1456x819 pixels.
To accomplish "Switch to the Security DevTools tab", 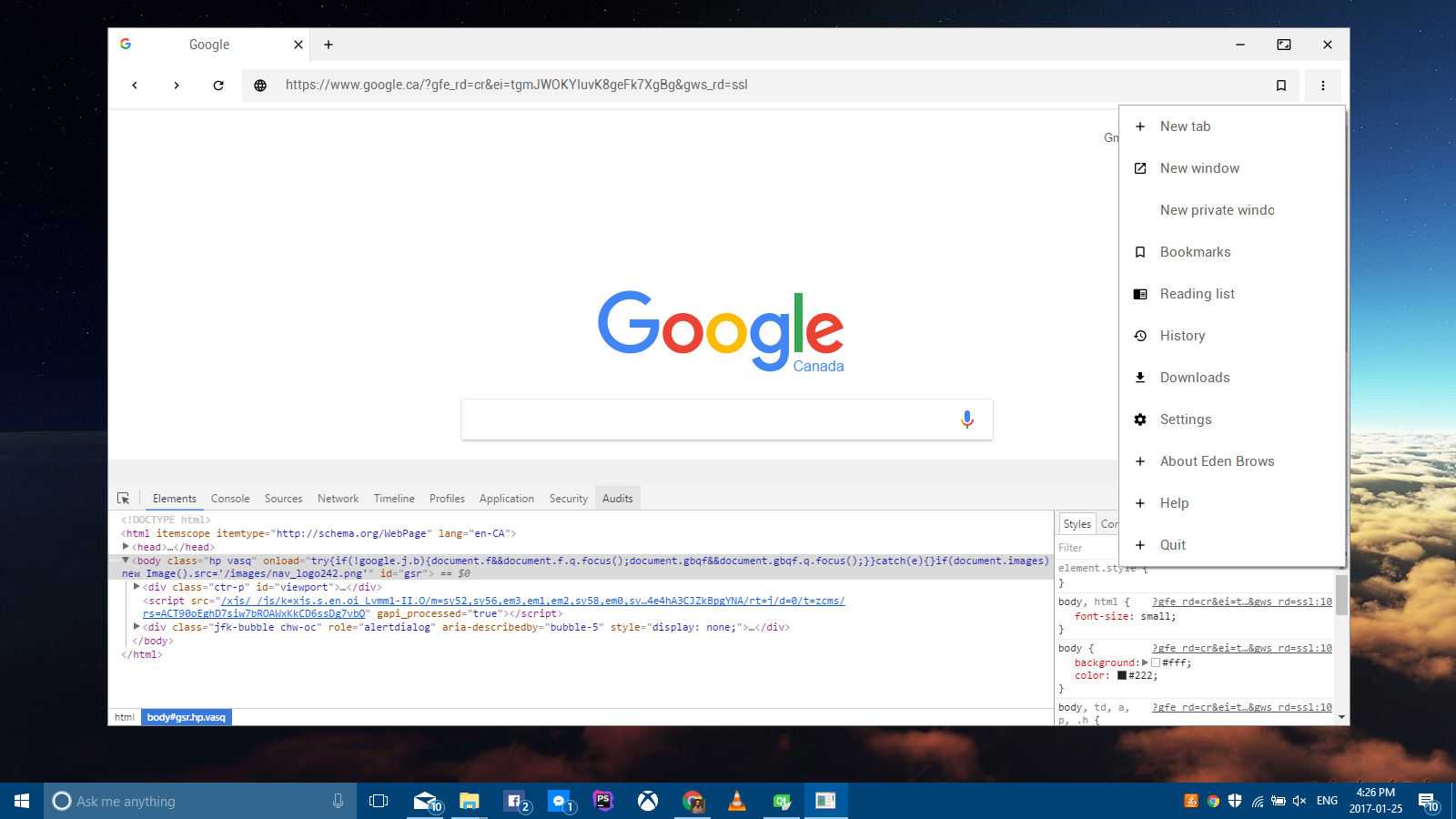I will point(569,499).
